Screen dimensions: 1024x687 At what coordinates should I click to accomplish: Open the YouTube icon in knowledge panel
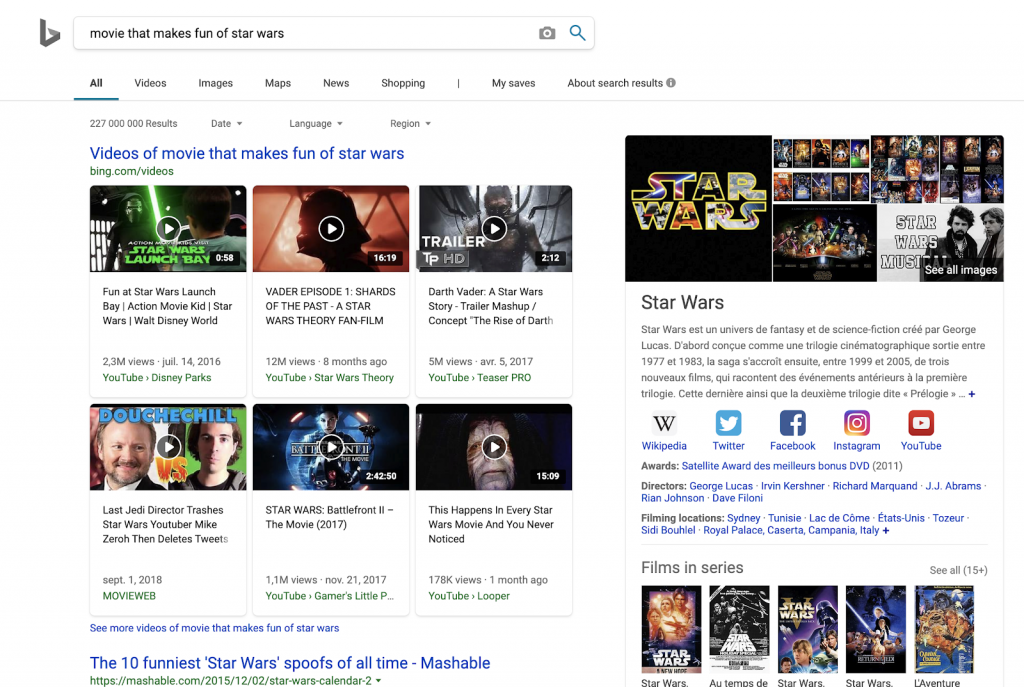pos(920,423)
